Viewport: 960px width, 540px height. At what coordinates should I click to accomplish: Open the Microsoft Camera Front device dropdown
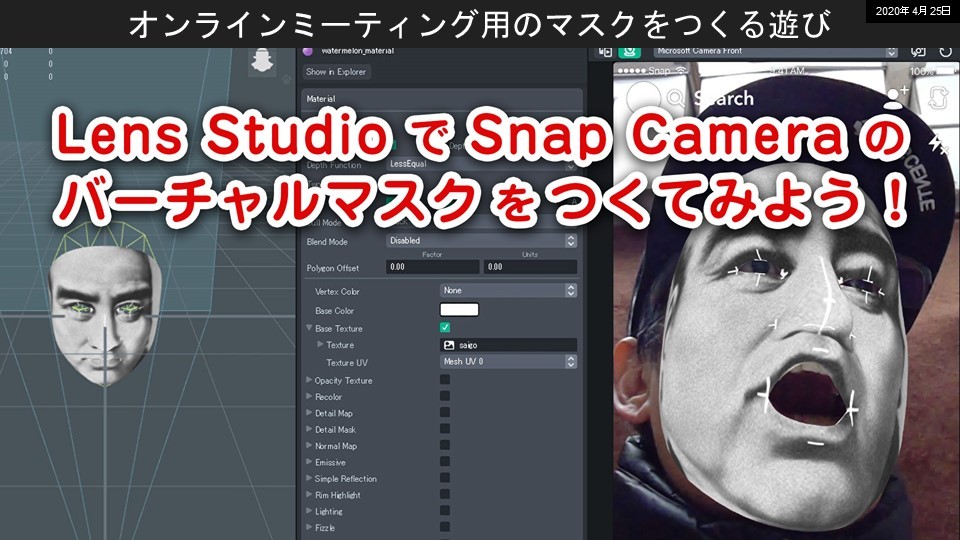(x=775, y=52)
